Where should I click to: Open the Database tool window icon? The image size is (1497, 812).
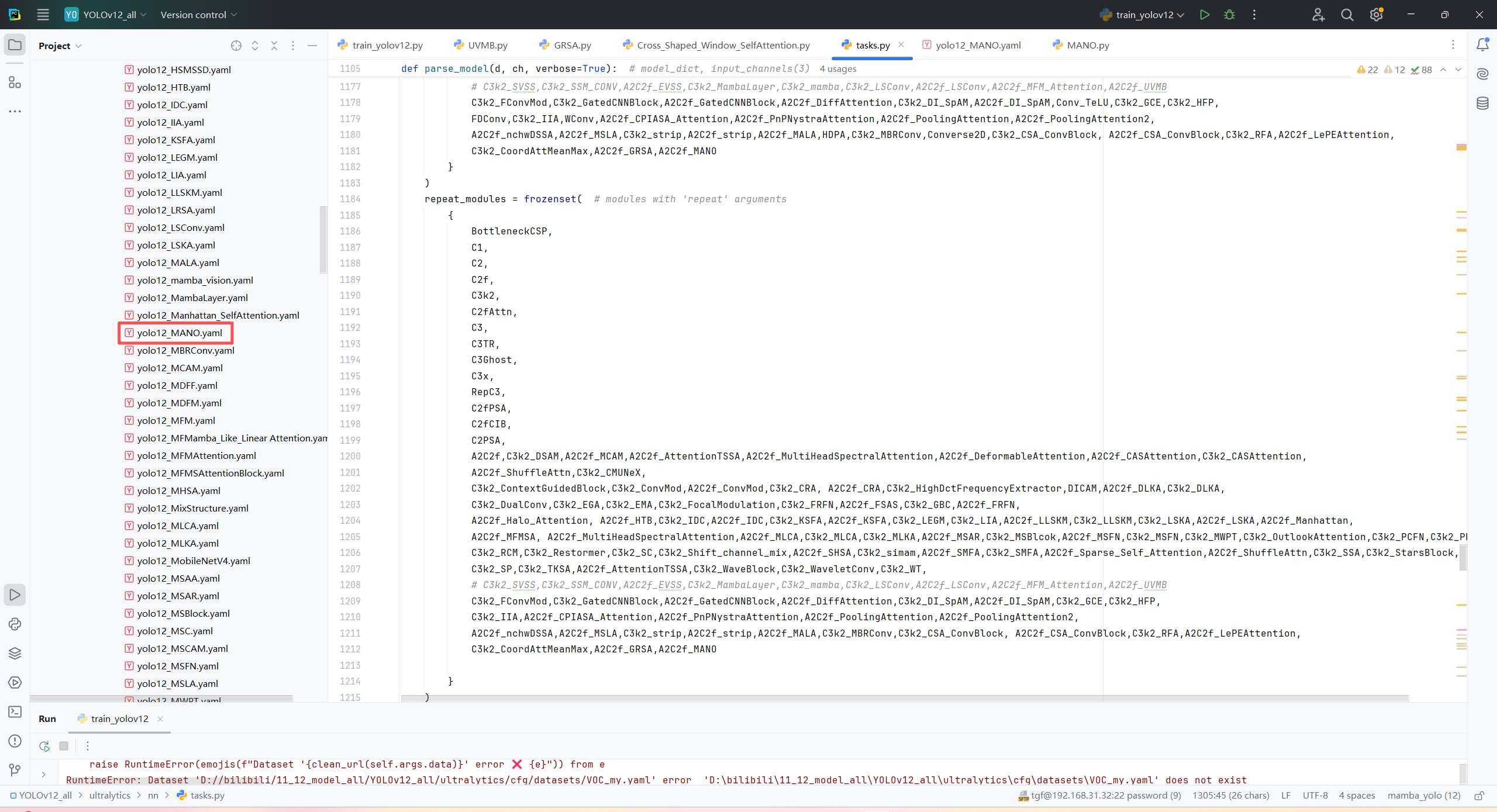(1482, 103)
